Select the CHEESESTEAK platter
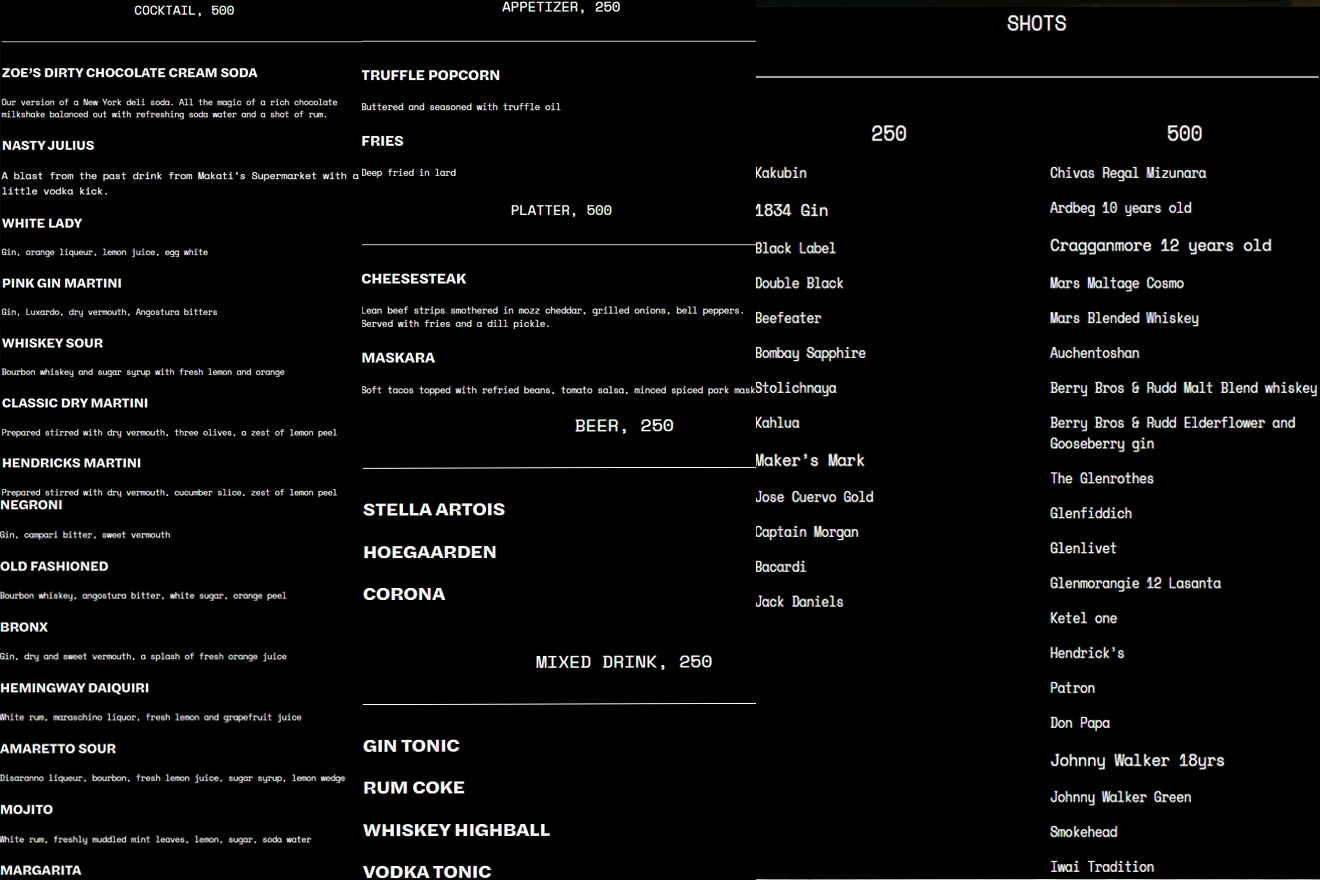 coord(414,280)
